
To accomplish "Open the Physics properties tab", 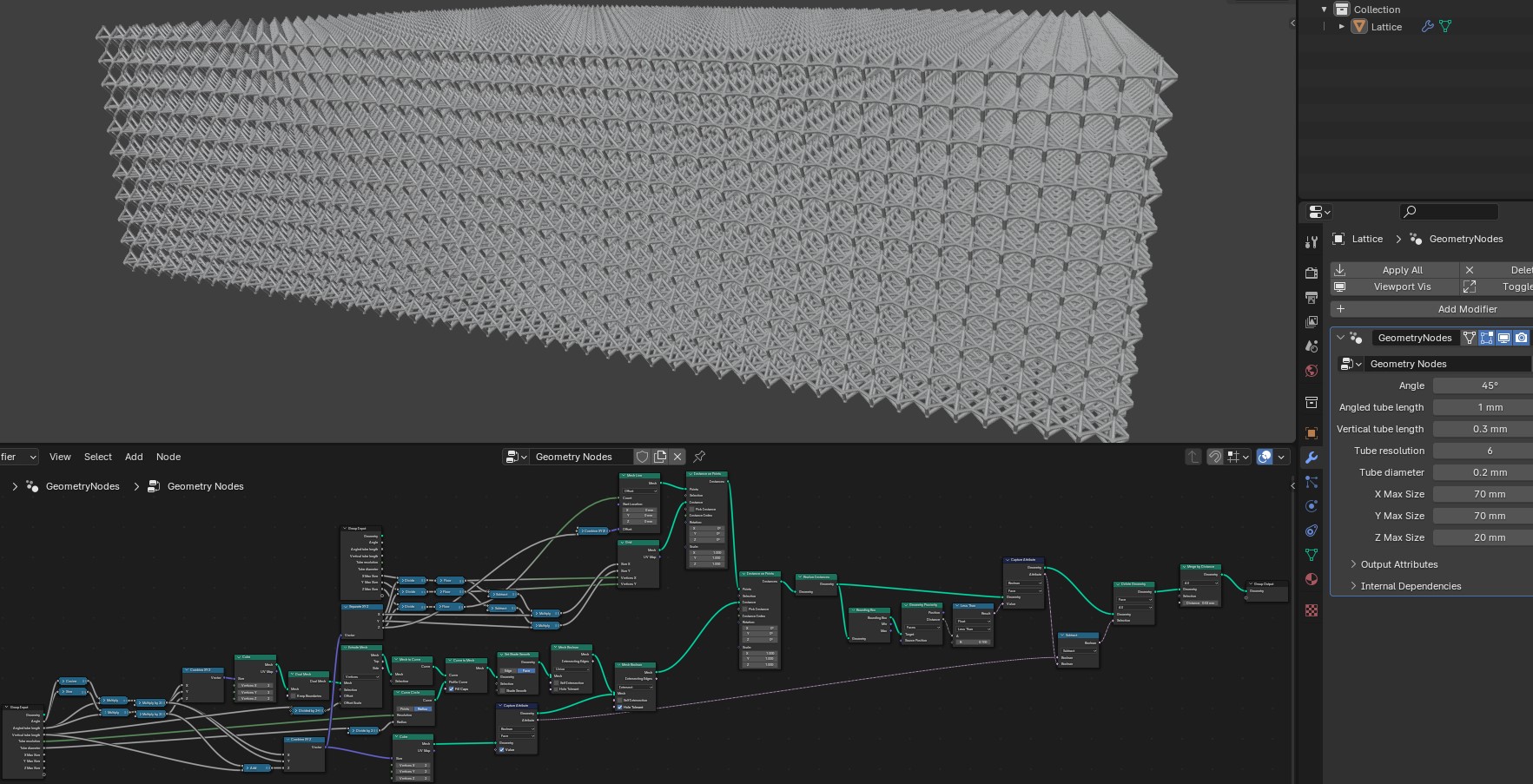I will pyautogui.click(x=1312, y=506).
